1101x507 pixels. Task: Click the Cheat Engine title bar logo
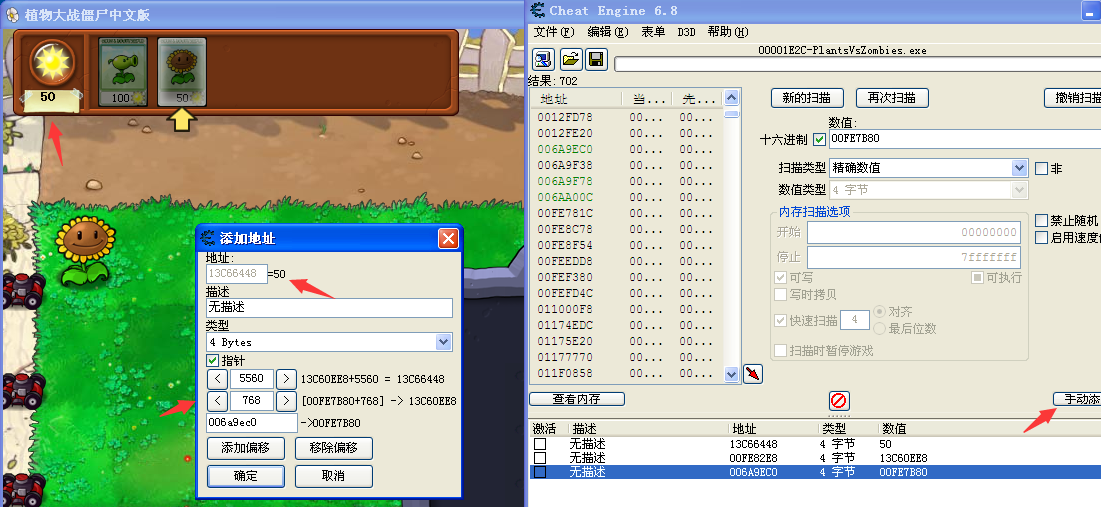pyautogui.click(x=537, y=10)
